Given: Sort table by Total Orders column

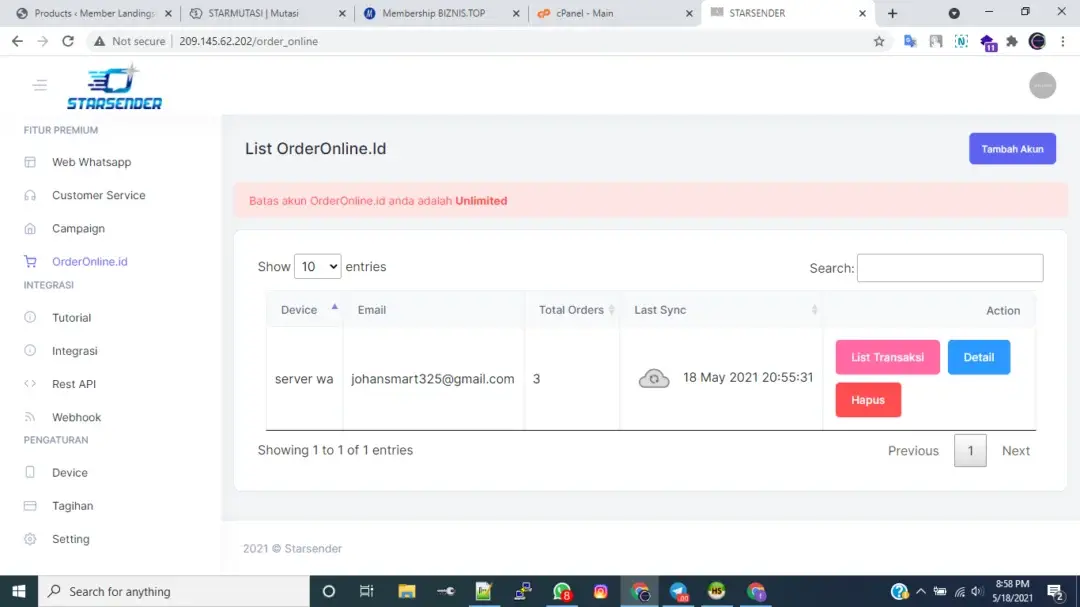Looking at the screenshot, I should [572, 310].
